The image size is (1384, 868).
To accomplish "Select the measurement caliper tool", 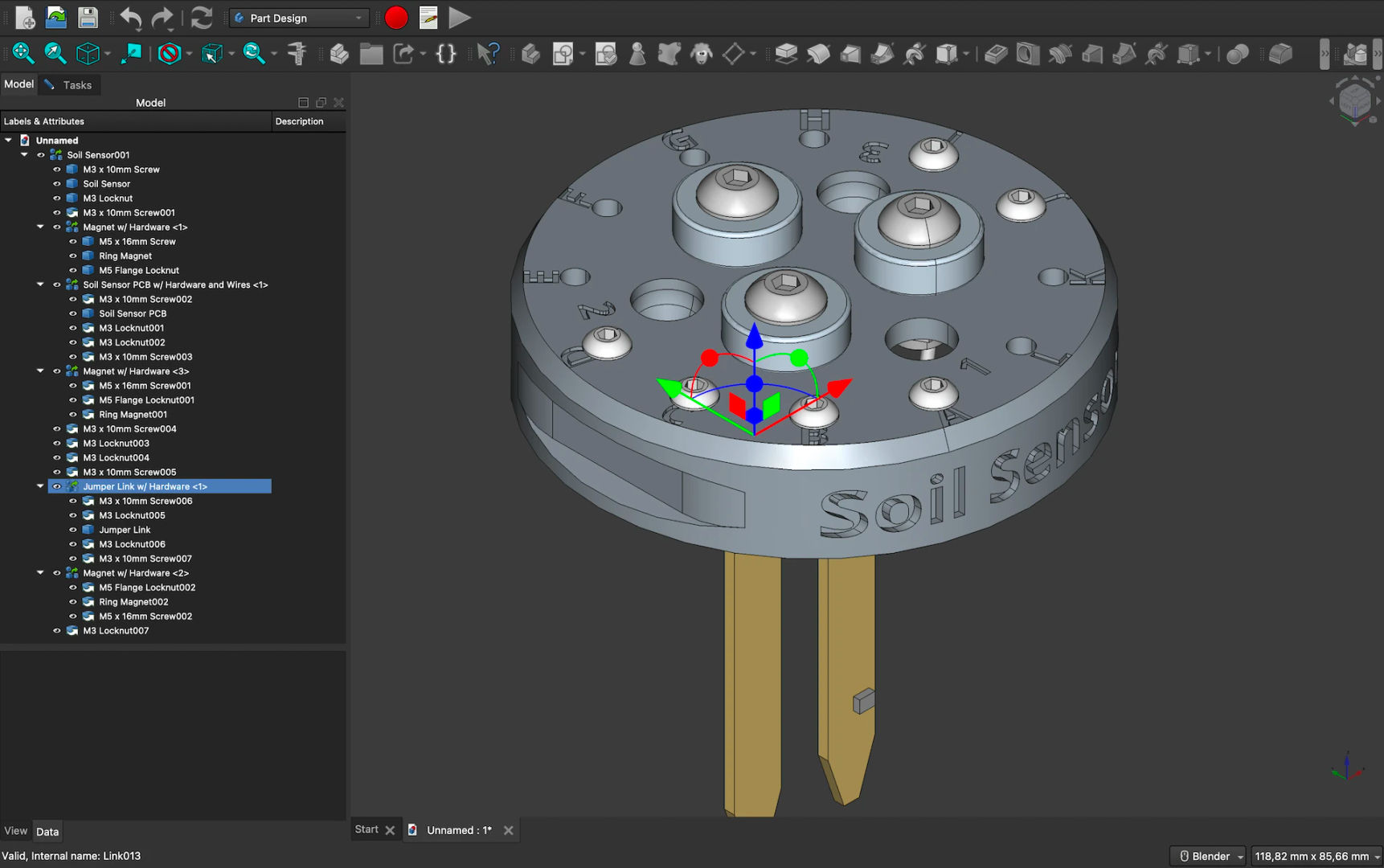I will tap(297, 54).
